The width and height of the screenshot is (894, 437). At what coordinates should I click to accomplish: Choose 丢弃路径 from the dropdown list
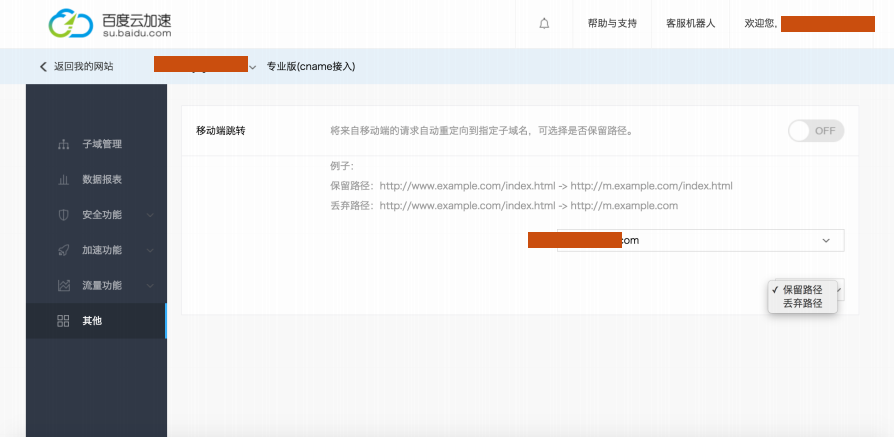coord(802,302)
